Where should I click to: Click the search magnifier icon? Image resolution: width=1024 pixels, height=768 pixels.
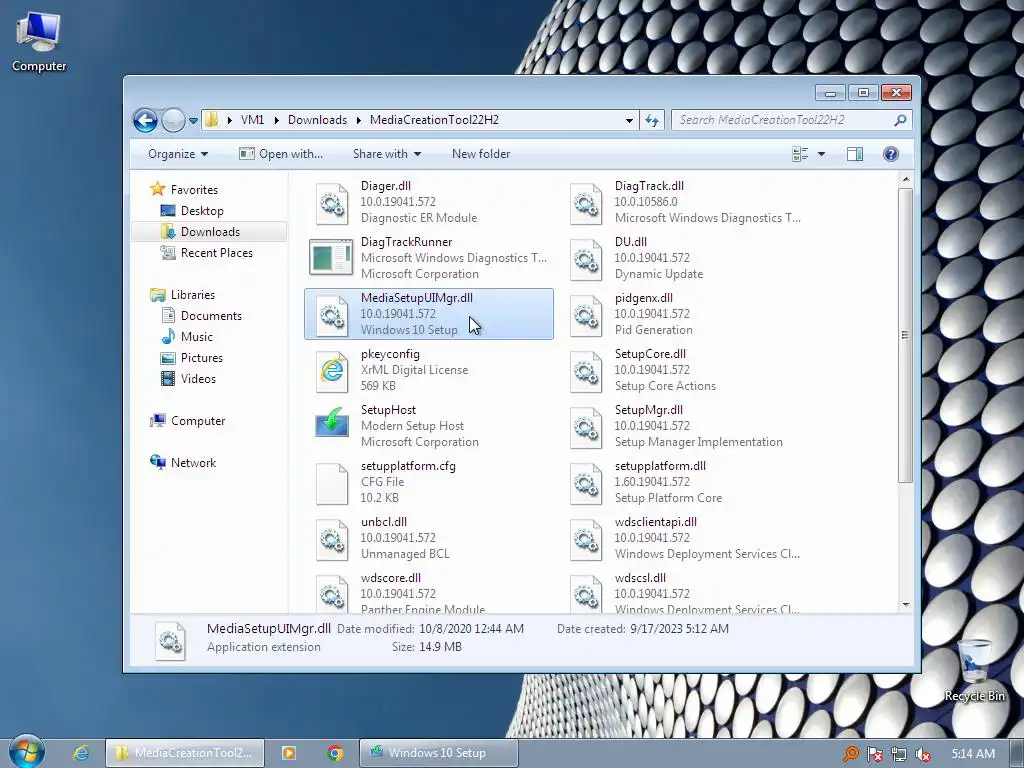[x=900, y=120]
